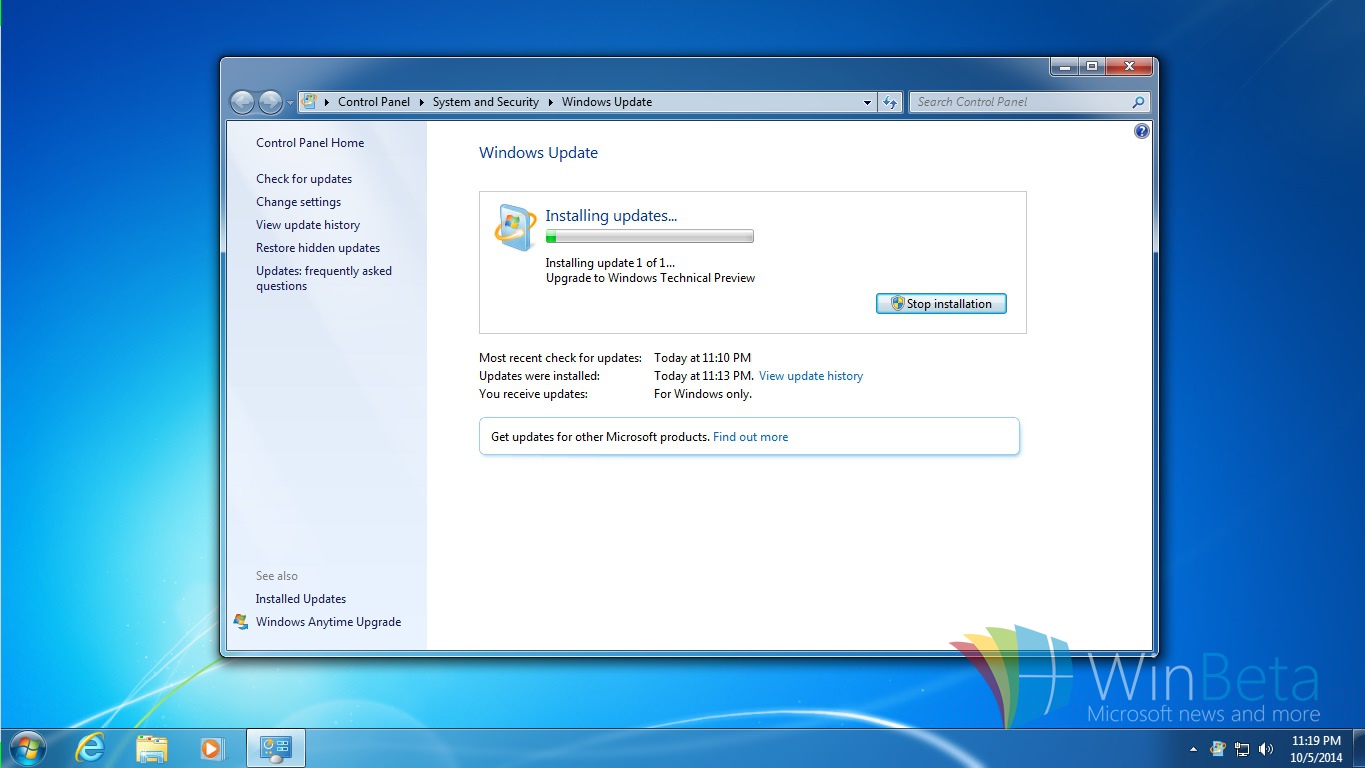Screen dimensions: 1365x768
Task: Click Find out more link
Action: (x=750, y=437)
